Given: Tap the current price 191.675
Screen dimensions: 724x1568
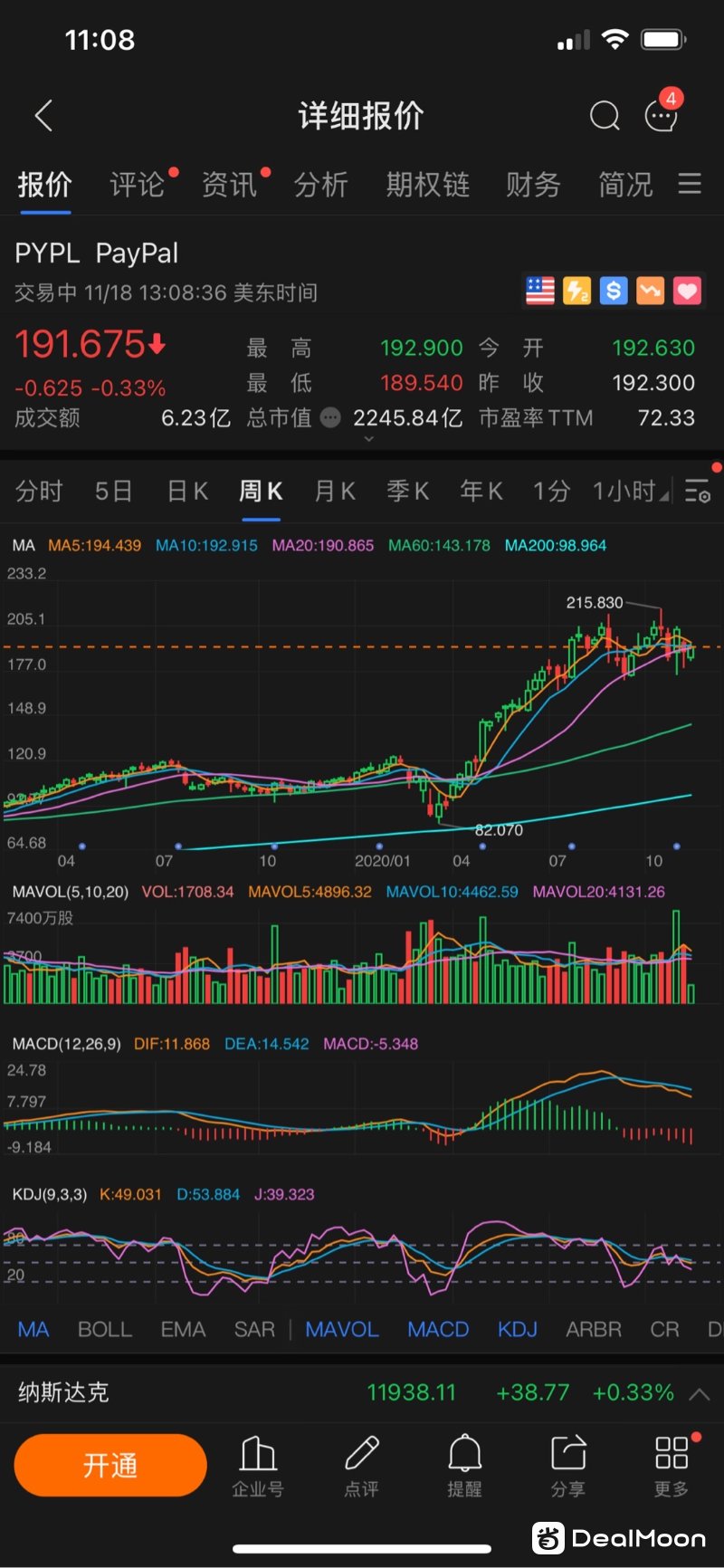Looking at the screenshot, I should point(80,344).
